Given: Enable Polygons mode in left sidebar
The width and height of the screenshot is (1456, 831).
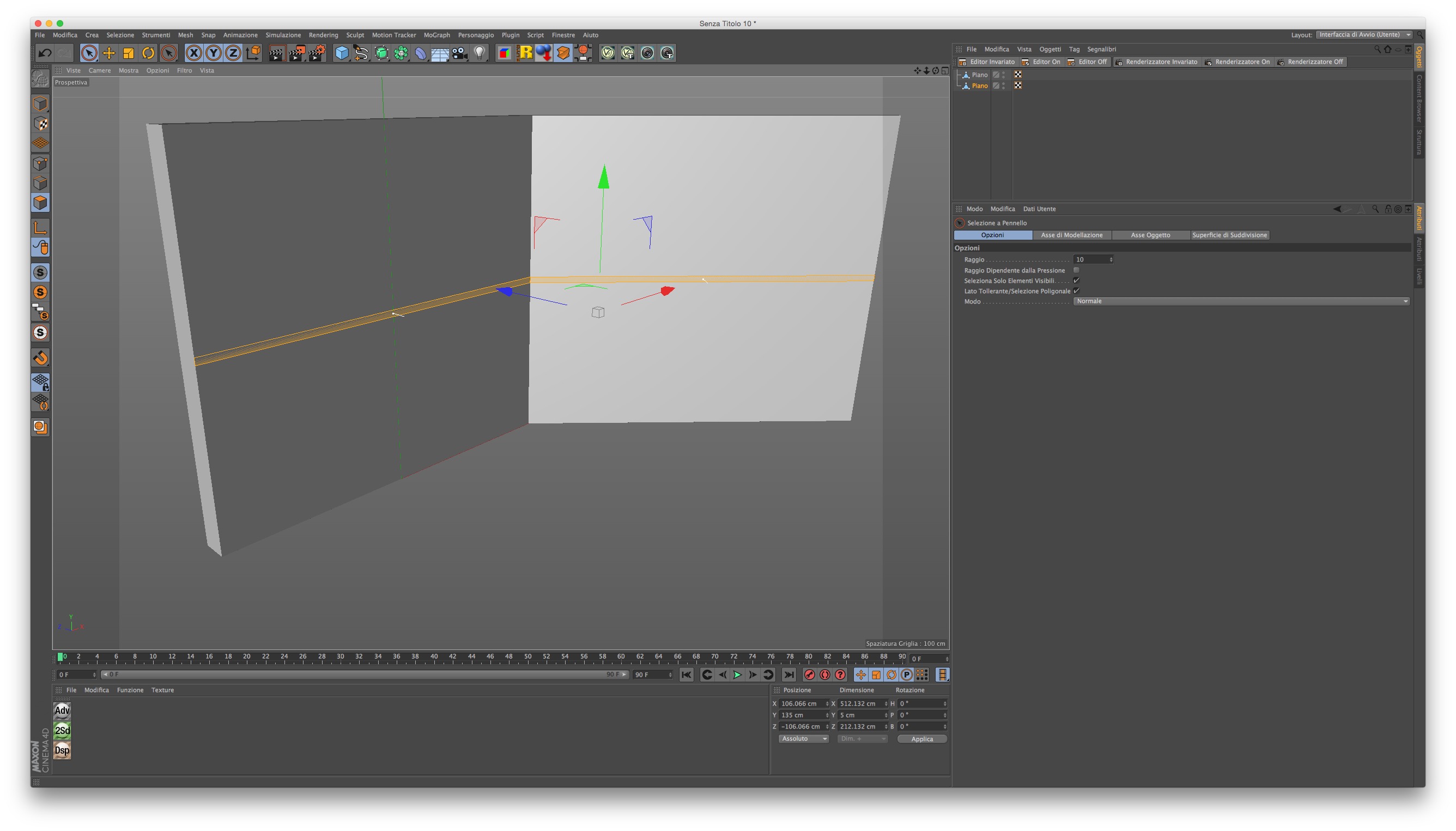Looking at the screenshot, I should [x=40, y=203].
